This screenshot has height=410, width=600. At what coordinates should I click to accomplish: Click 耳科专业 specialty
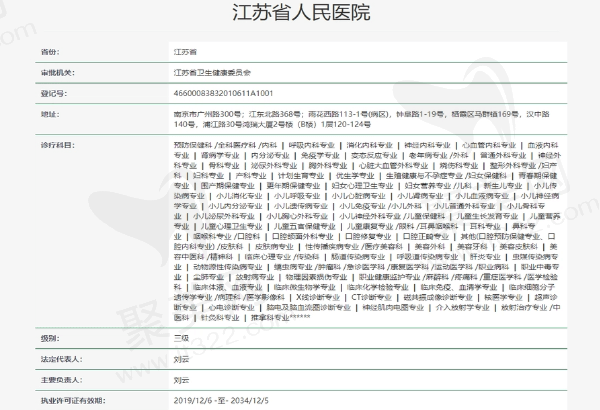[485, 226]
